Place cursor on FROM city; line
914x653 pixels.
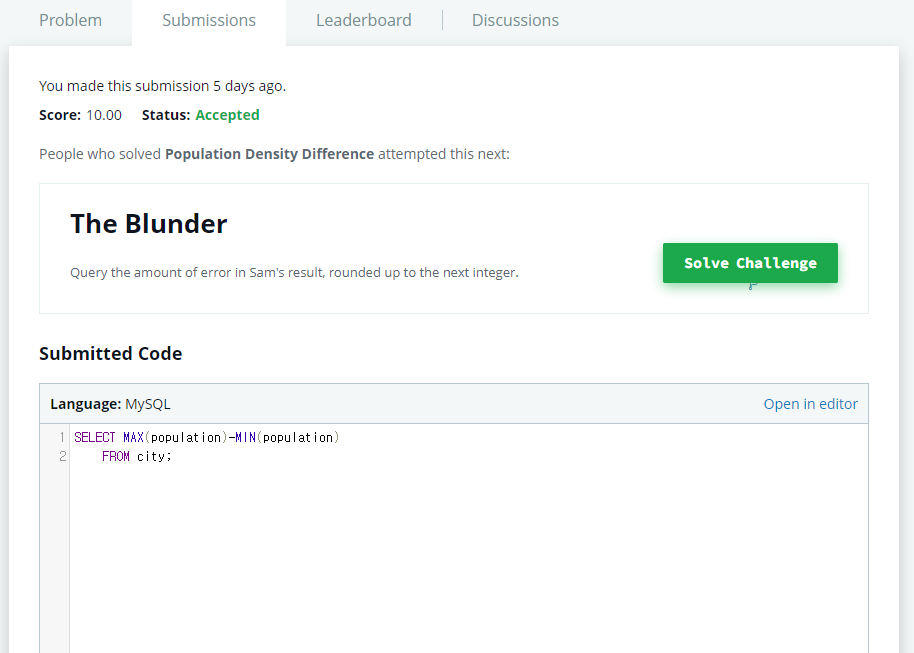pos(136,457)
